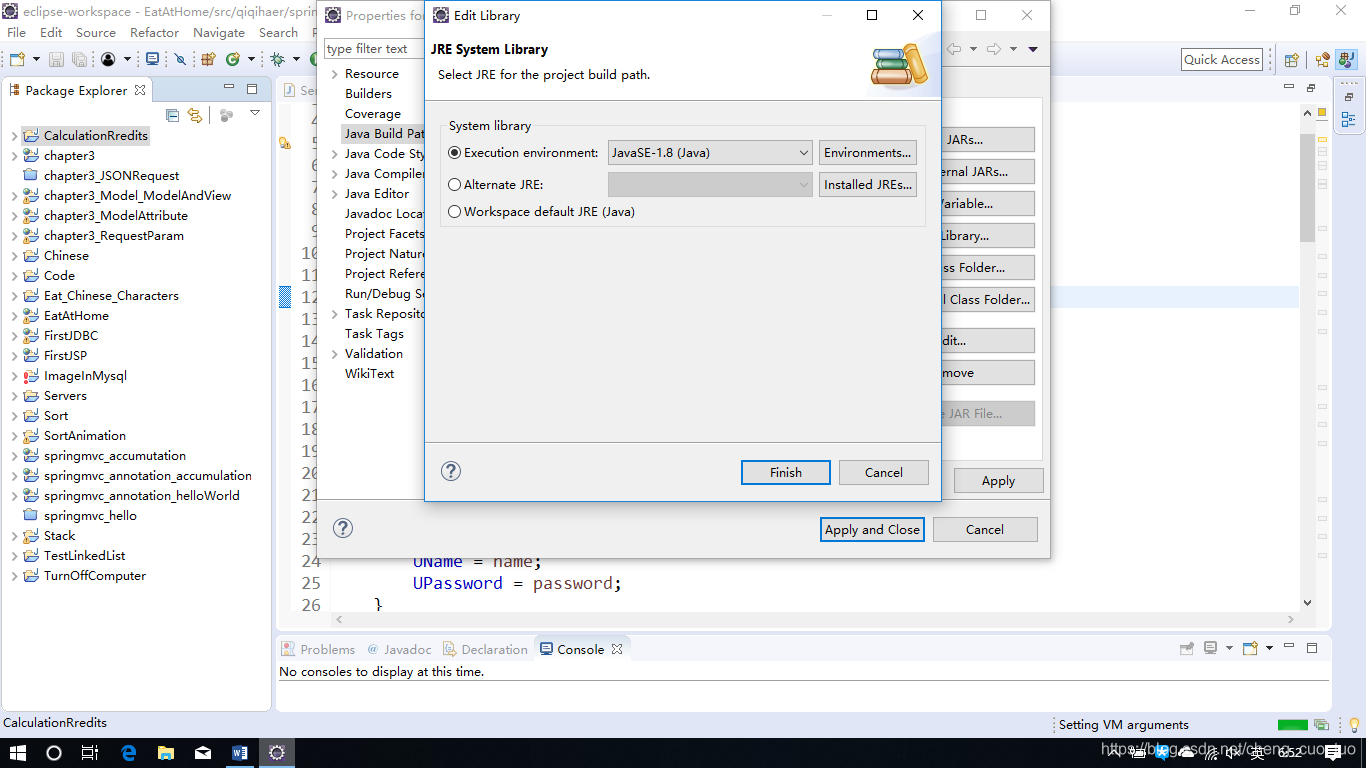Click Outline icon in right trim bar

pyautogui.click(x=1348, y=119)
